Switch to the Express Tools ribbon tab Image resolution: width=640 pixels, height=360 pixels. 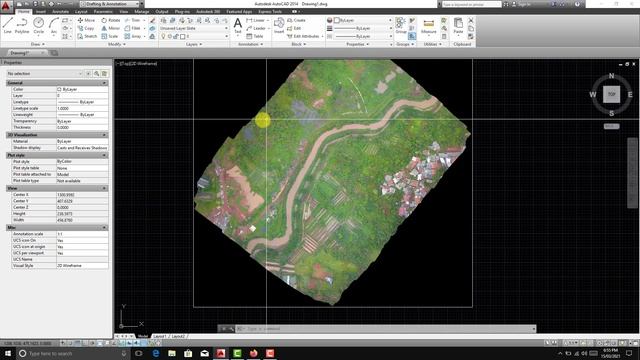point(270,11)
